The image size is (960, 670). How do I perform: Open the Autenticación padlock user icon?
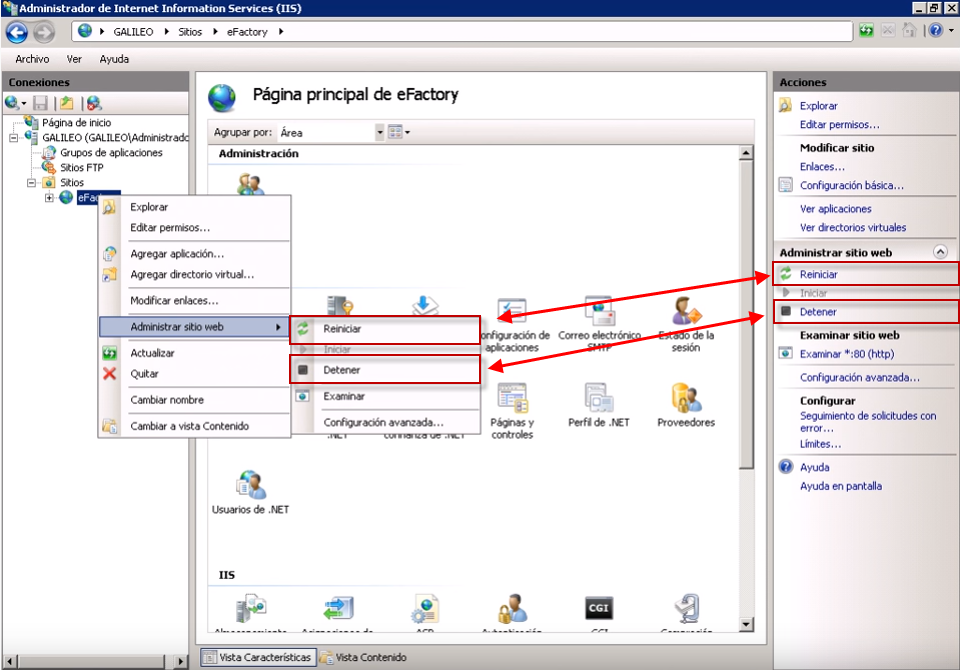coord(512,608)
